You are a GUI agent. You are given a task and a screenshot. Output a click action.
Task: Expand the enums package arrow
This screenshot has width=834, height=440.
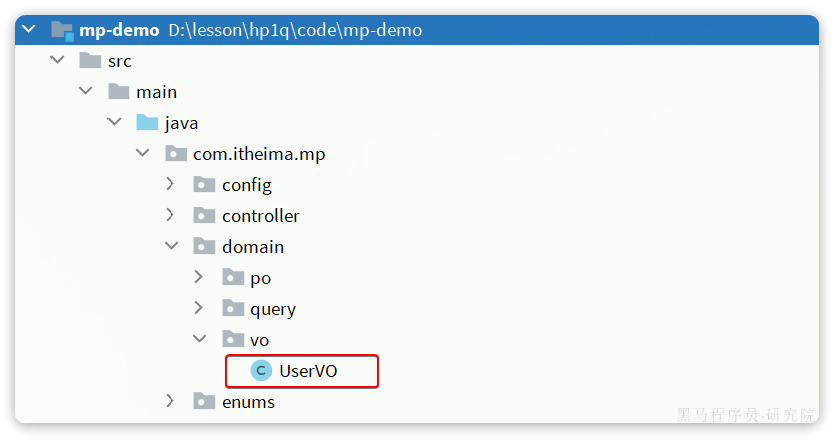(170, 402)
